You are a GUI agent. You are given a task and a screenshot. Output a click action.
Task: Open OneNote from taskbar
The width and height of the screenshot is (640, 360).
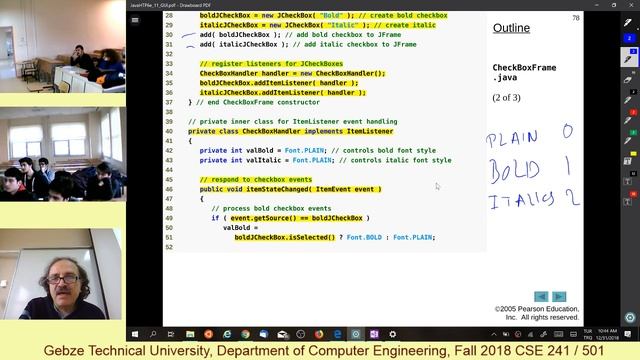pos(374,334)
